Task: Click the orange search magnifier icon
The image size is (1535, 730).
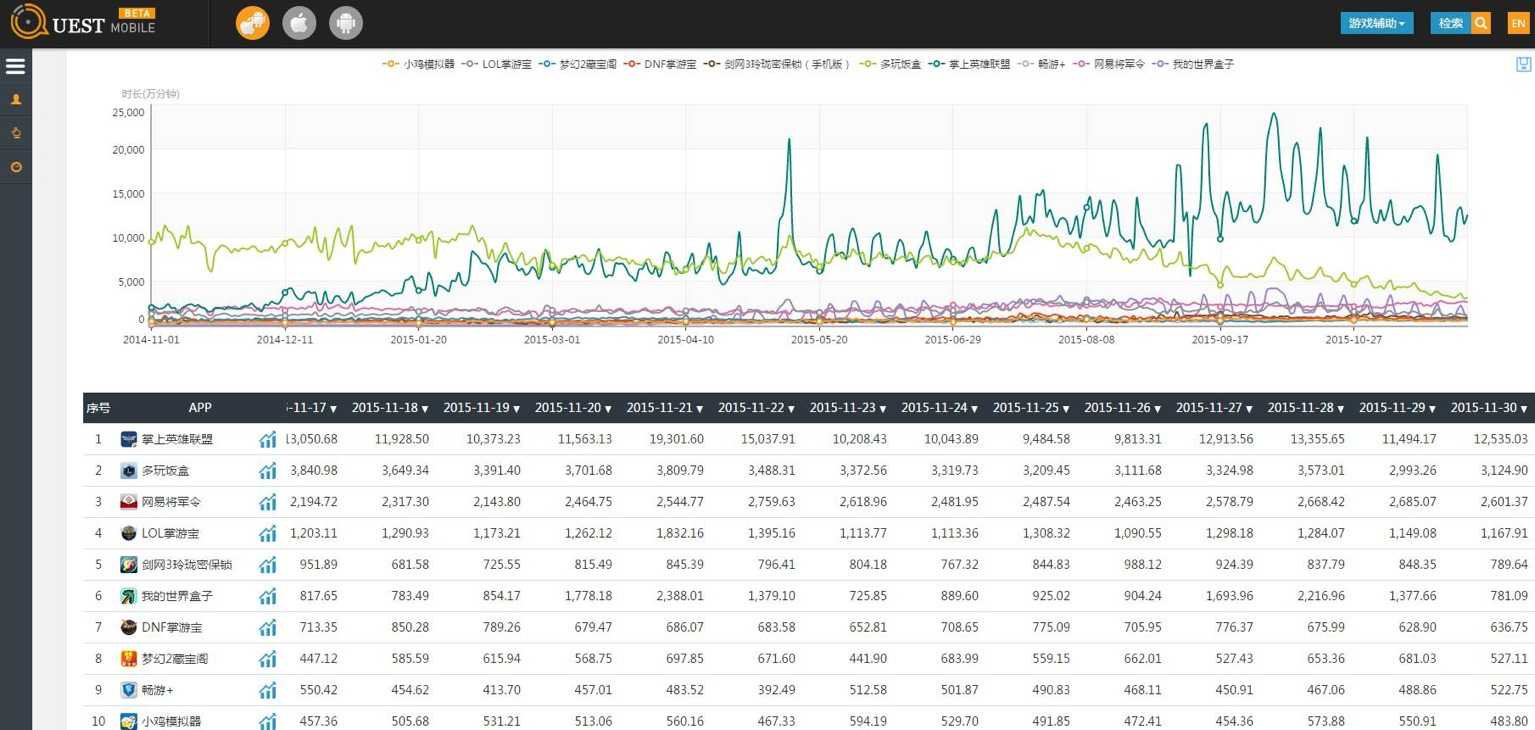Action: click(1481, 23)
